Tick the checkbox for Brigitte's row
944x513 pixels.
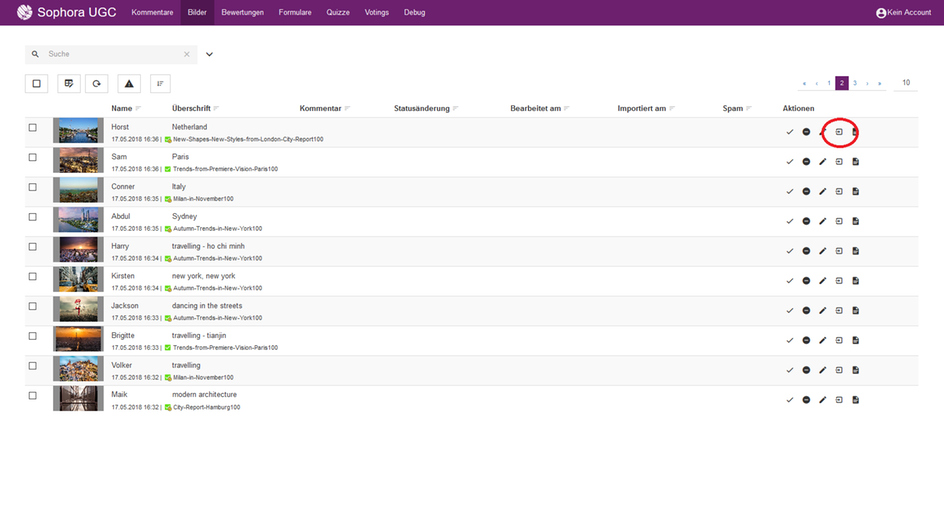33,336
